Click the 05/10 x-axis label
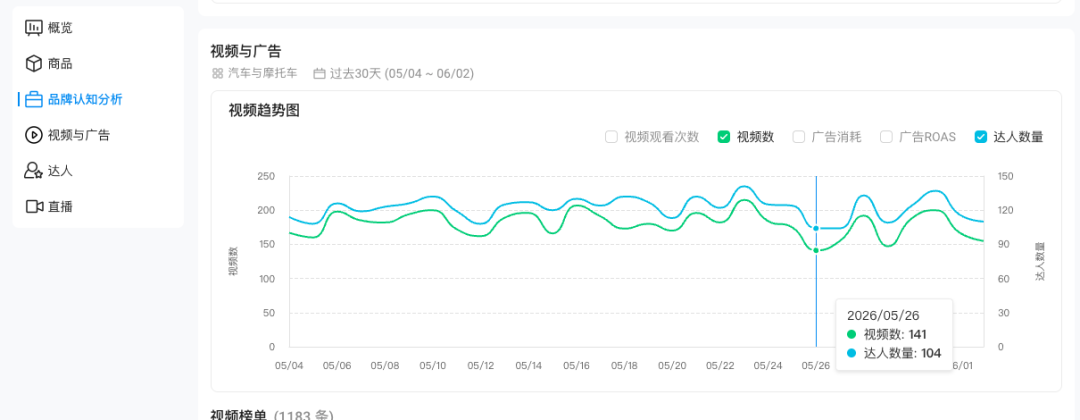The height and width of the screenshot is (420, 1080). [433, 366]
